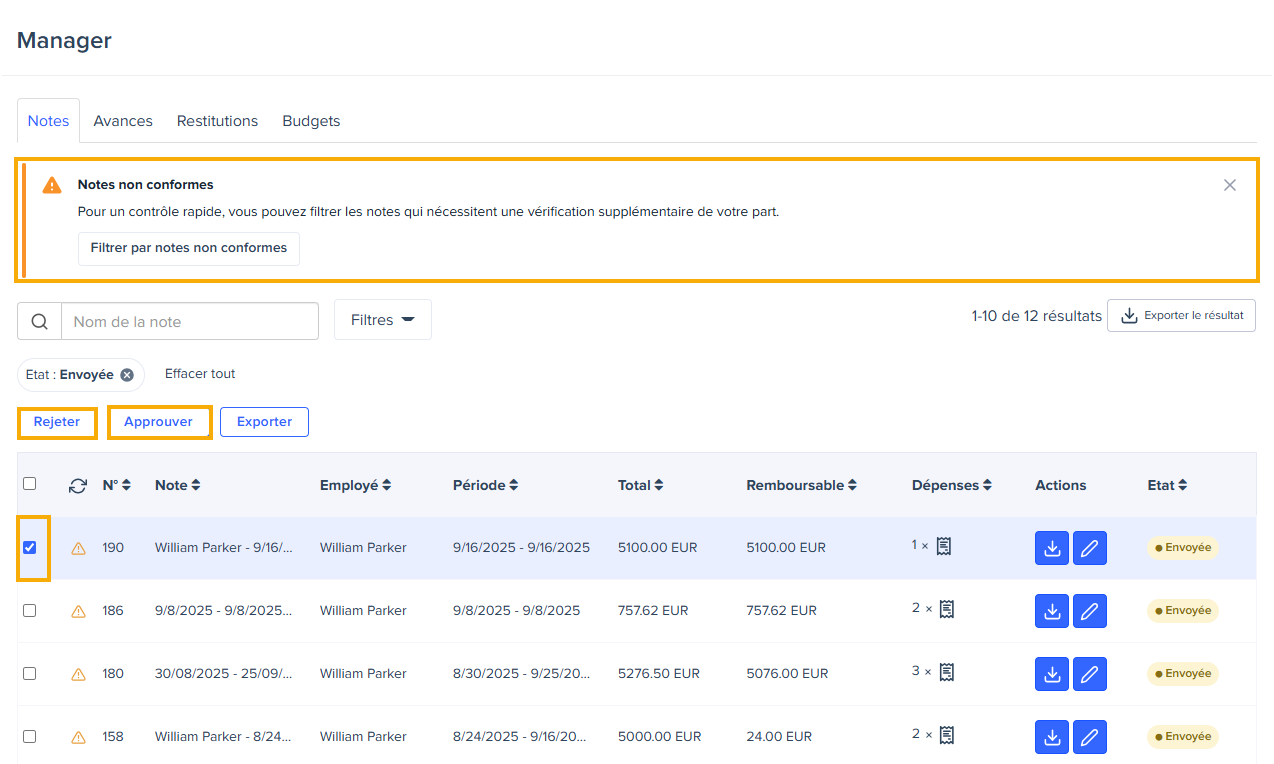
Task: Remove the Etat Envoyée filter chip
Action: point(127,375)
